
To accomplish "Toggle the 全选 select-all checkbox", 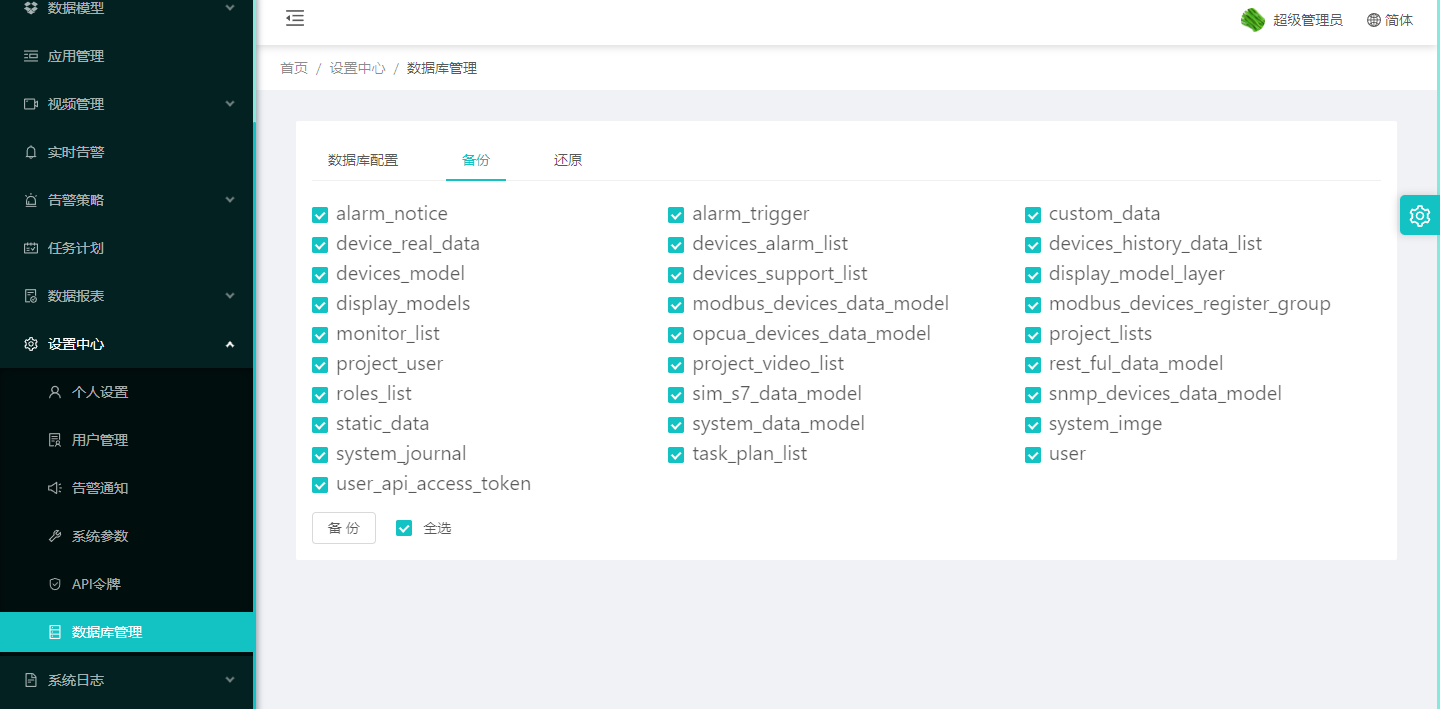I will (x=404, y=528).
